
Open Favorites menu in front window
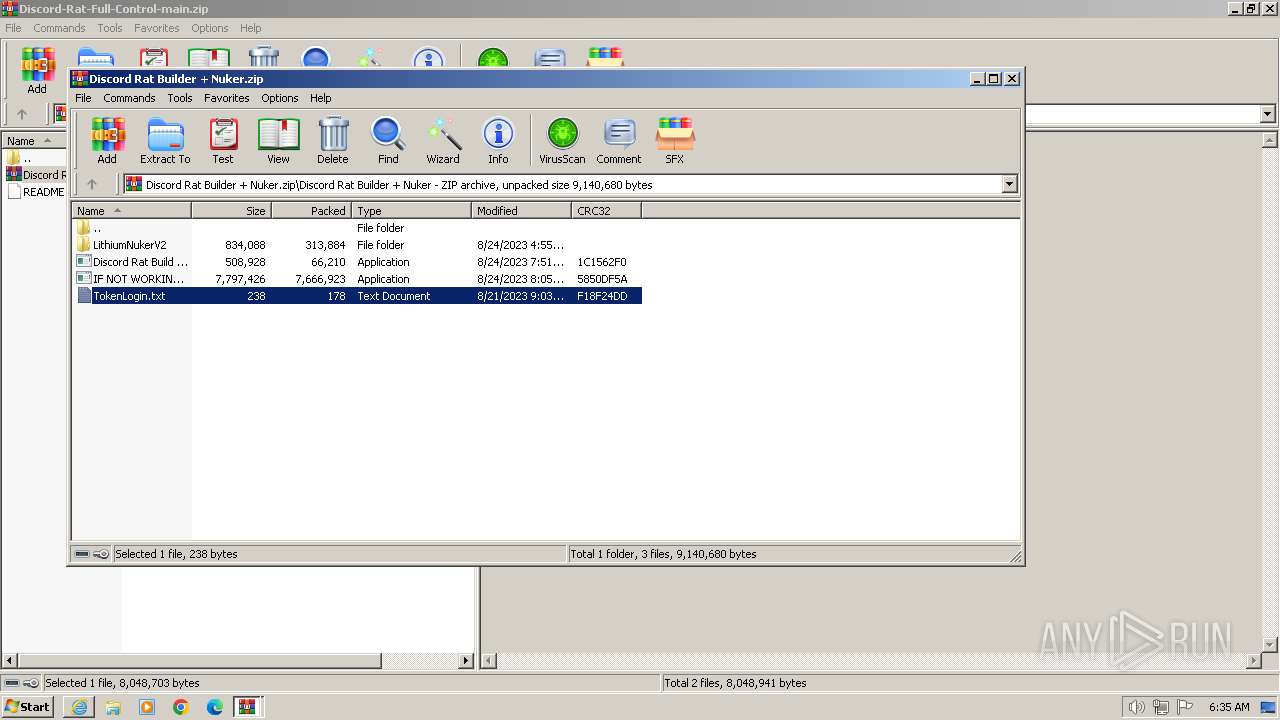(x=227, y=98)
